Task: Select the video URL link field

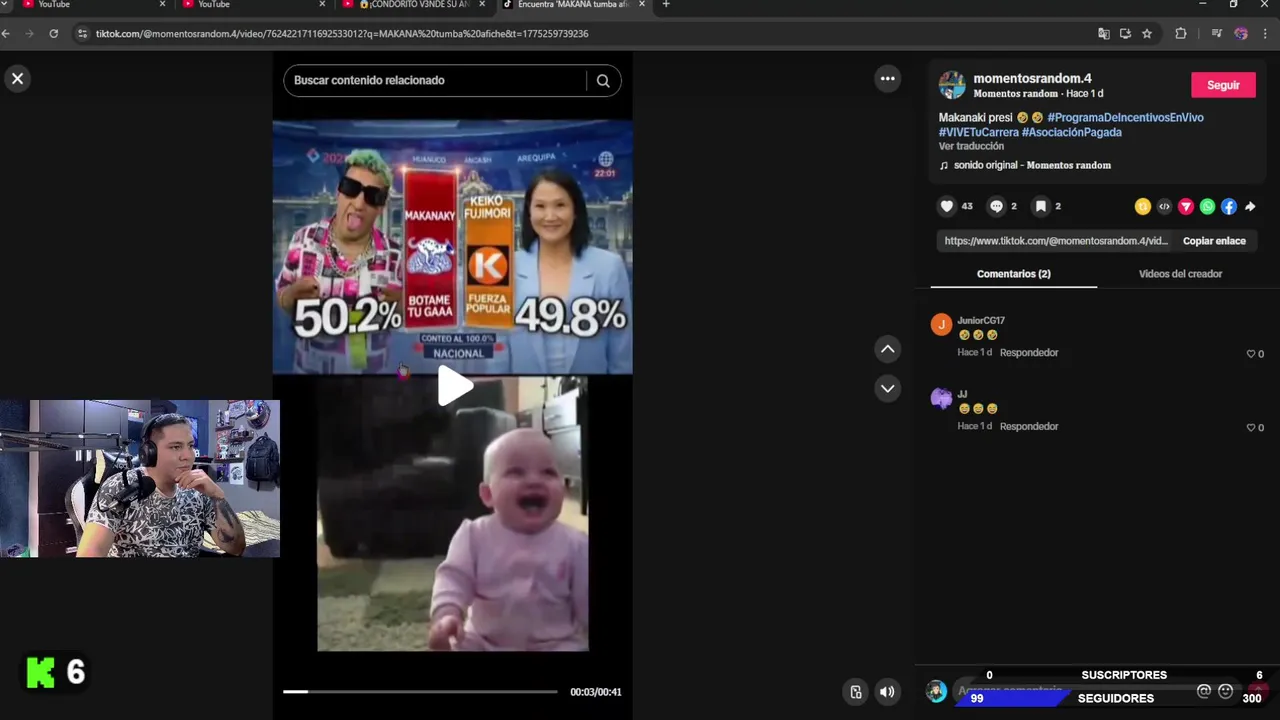Action: 1055,241
